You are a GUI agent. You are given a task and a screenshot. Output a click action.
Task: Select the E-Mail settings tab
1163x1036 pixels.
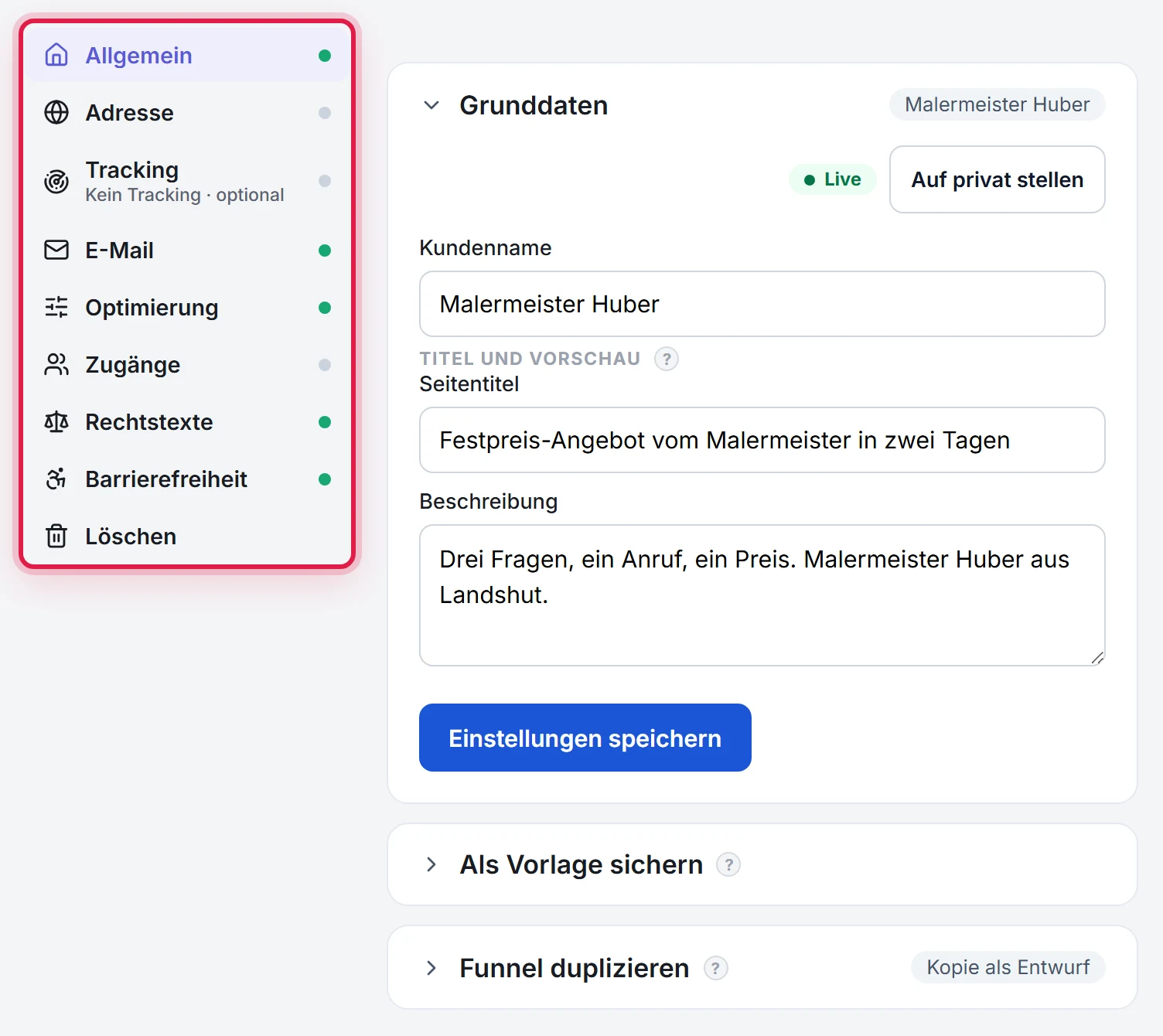click(188, 250)
